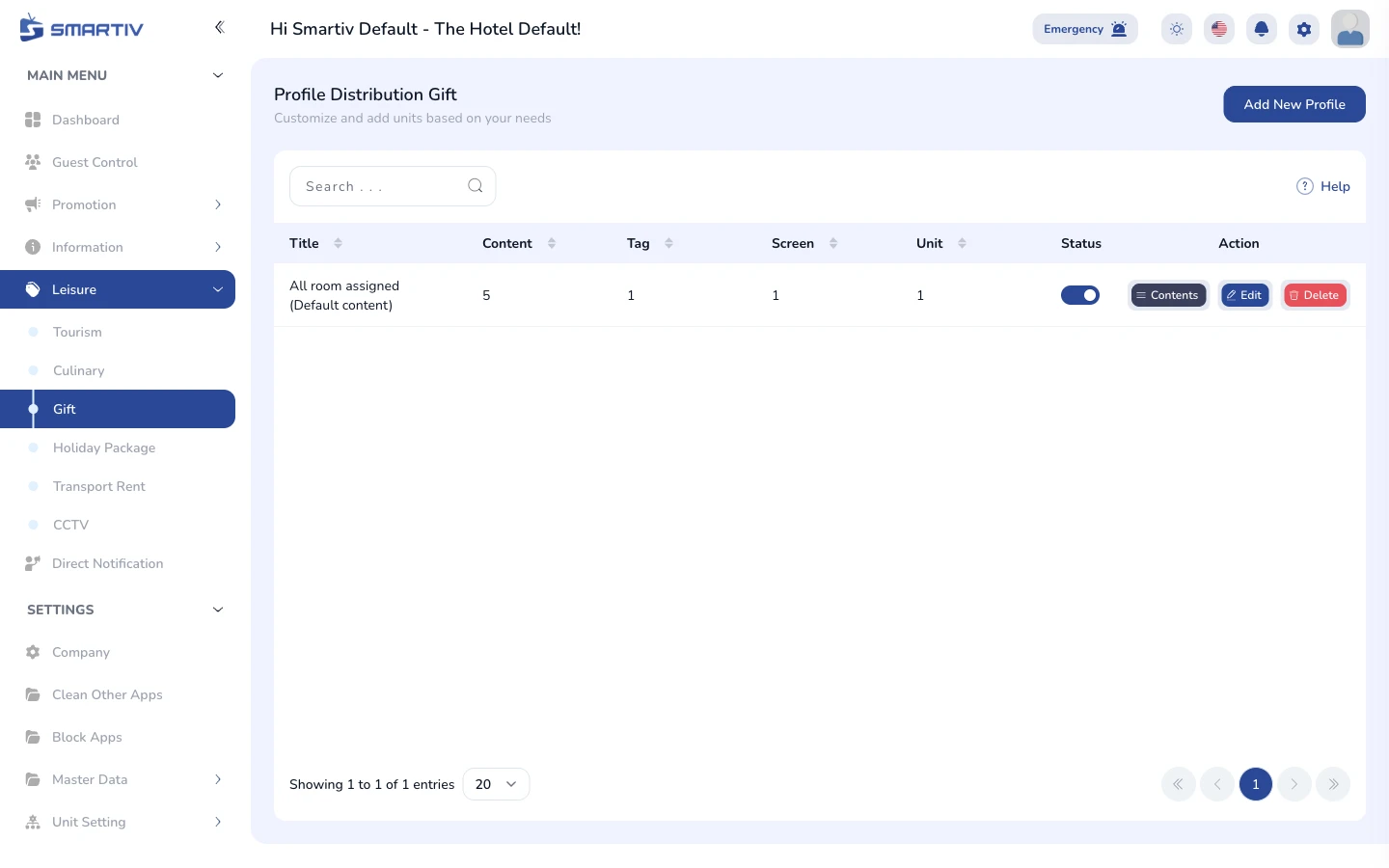Expand Master Data chevron
The width and height of the screenshot is (1389, 868).
[218, 779]
